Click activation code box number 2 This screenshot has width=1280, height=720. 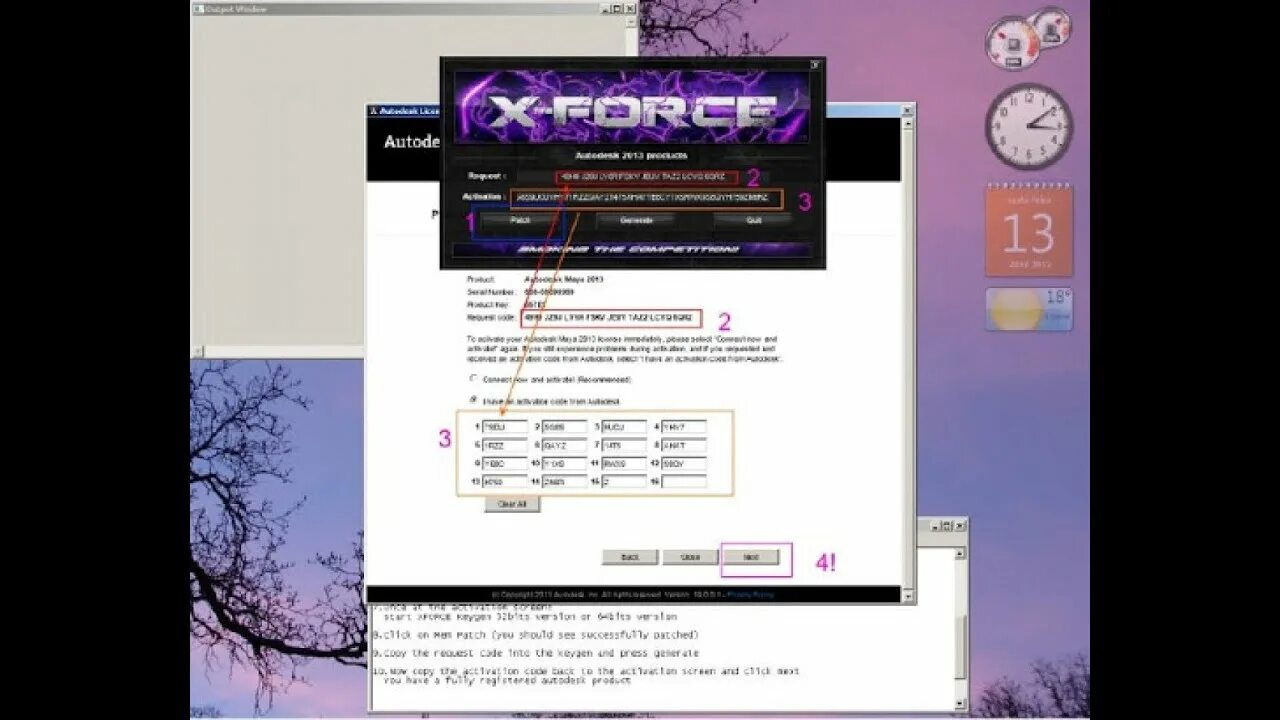(565, 427)
